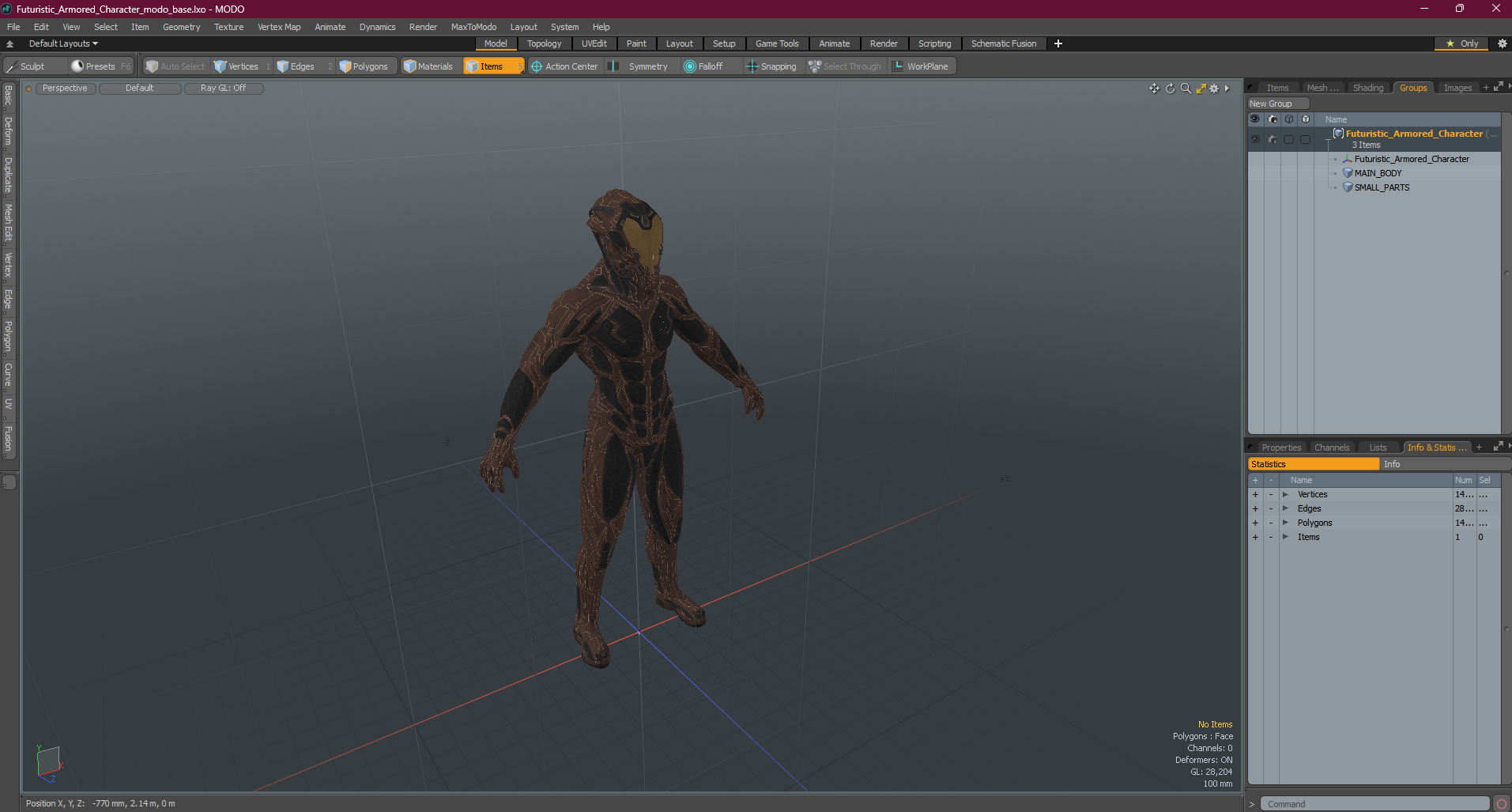The image size is (1512, 812).
Task: Switch to the Game Tools layout tab
Action: tap(777, 43)
